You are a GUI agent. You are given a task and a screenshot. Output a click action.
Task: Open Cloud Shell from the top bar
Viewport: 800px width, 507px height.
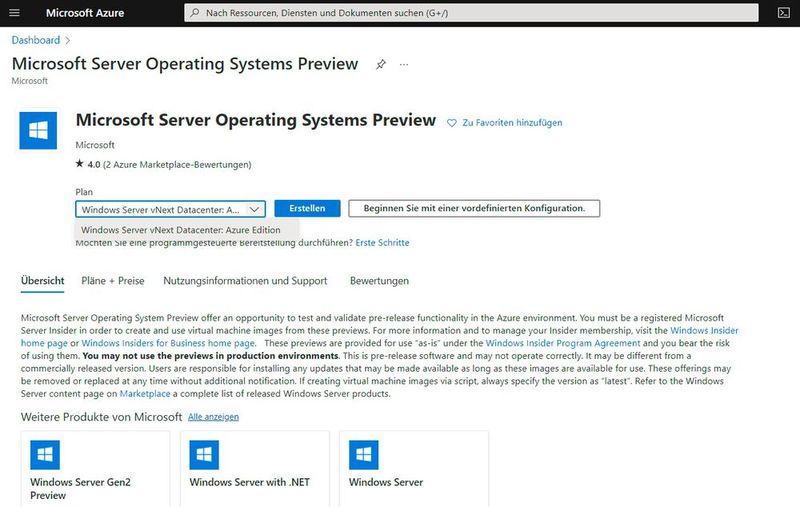click(784, 13)
